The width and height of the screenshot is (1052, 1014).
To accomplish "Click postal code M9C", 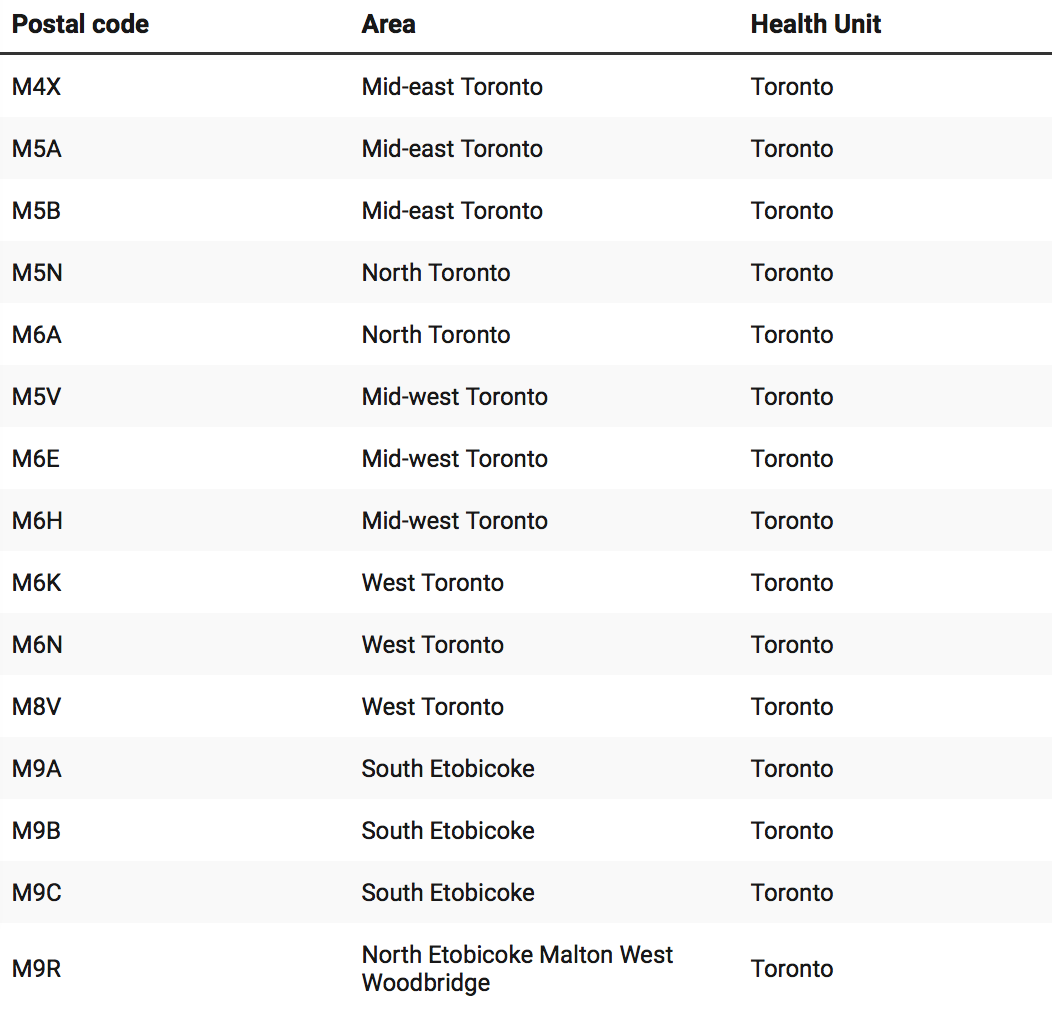I will 37,893.
